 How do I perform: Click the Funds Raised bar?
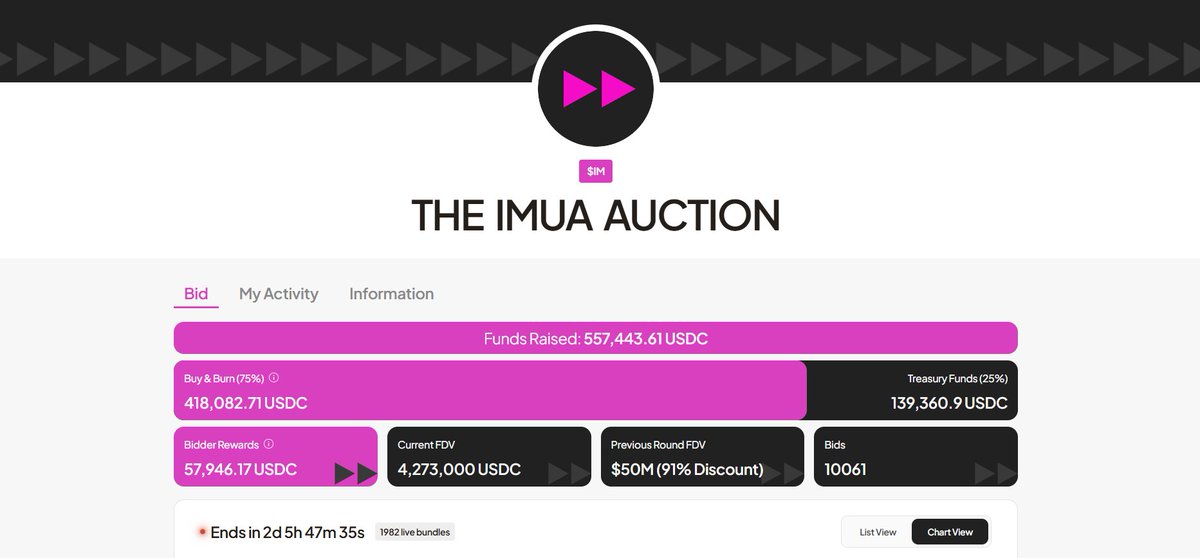[596, 338]
